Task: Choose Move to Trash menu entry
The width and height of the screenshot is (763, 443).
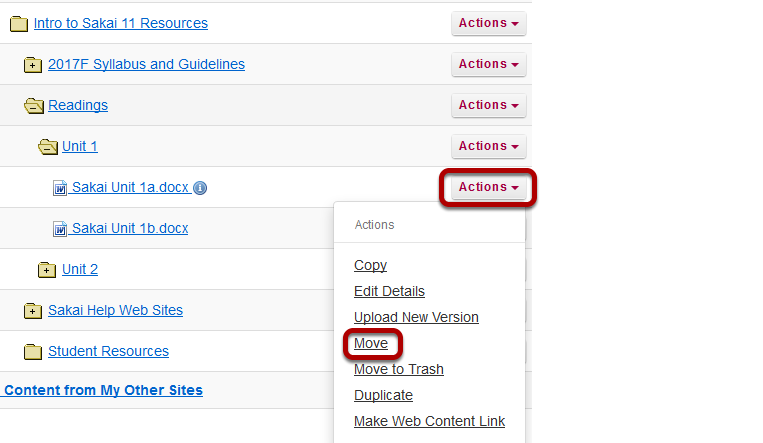Action: [x=399, y=369]
